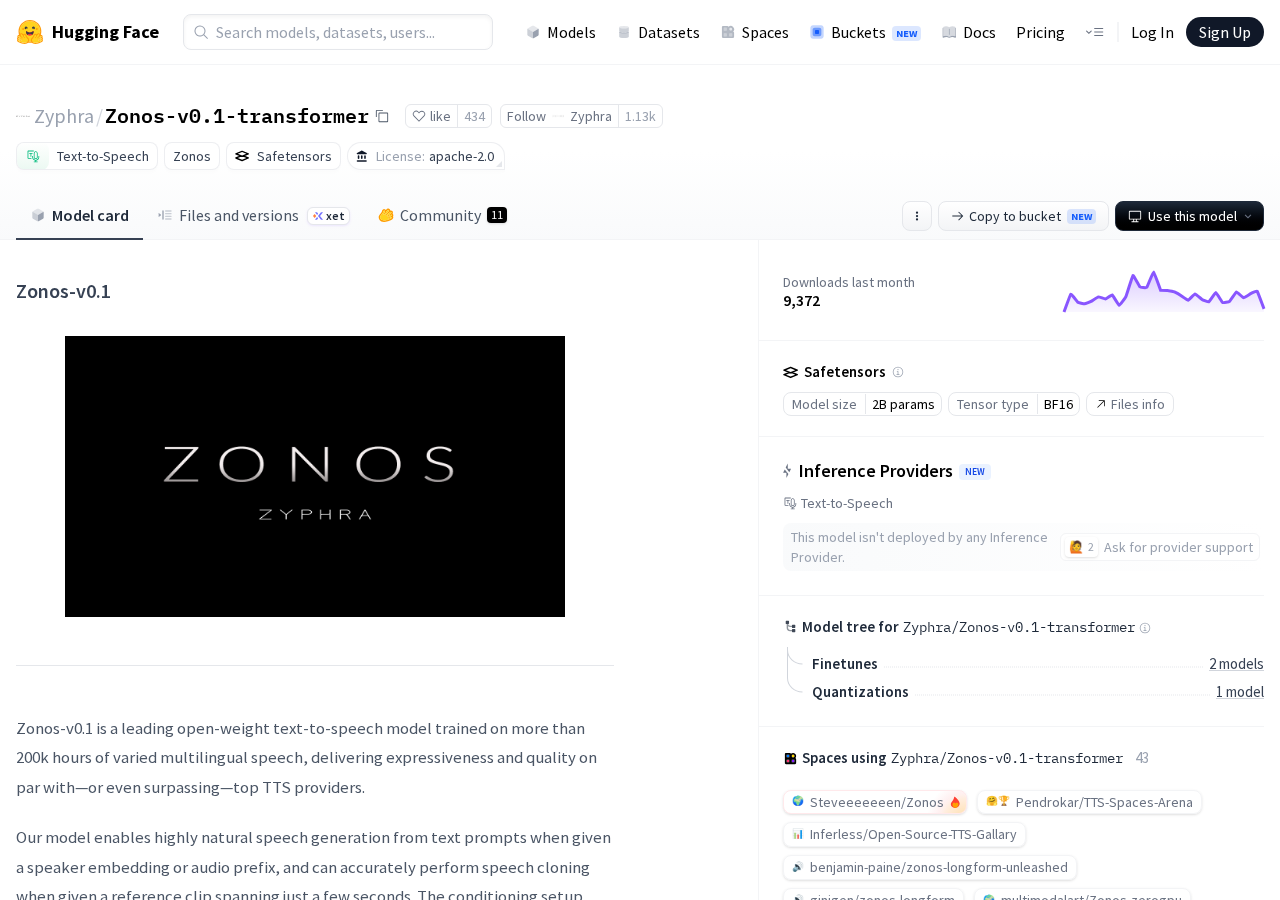Click the Hugging Face emoji logo
Image resolution: width=1280 pixels, height=900 pixels.
click(30, 32)
